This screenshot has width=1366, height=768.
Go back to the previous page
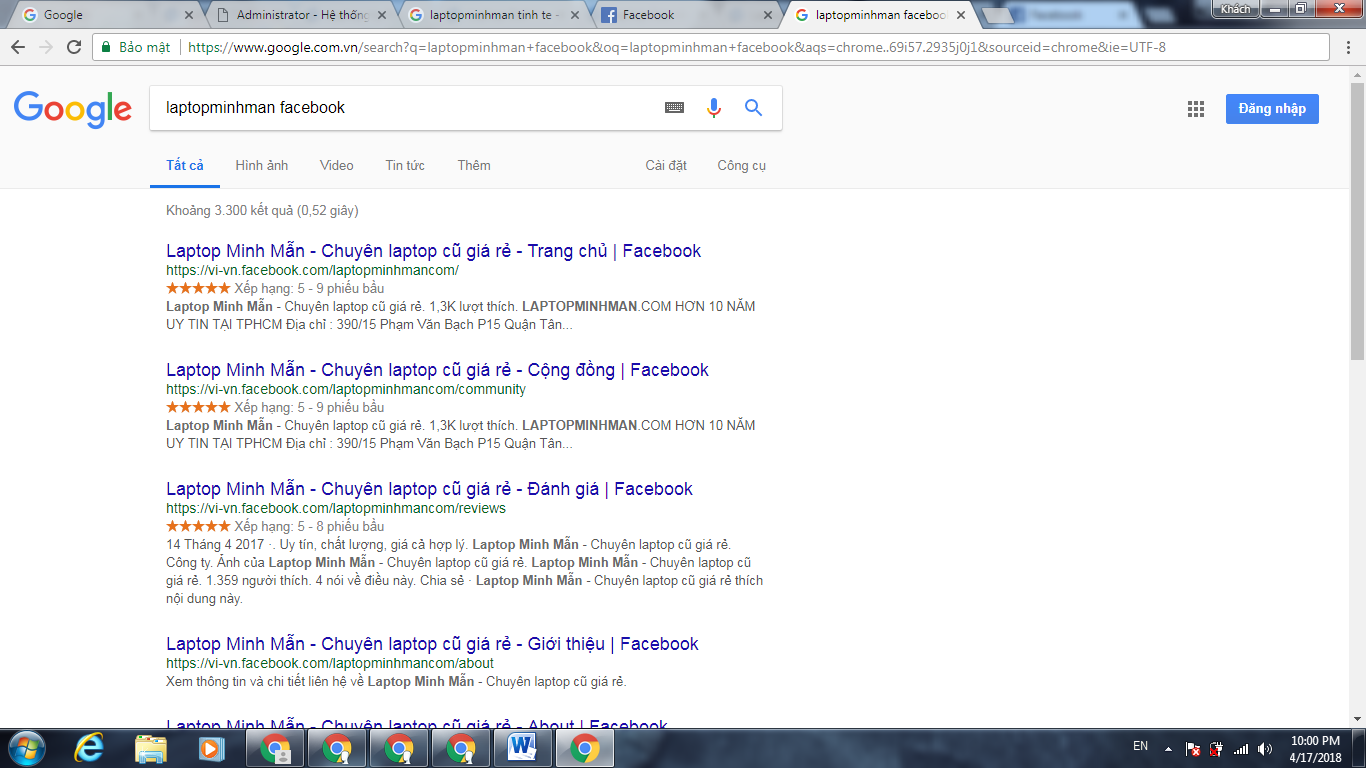[17, 47]
